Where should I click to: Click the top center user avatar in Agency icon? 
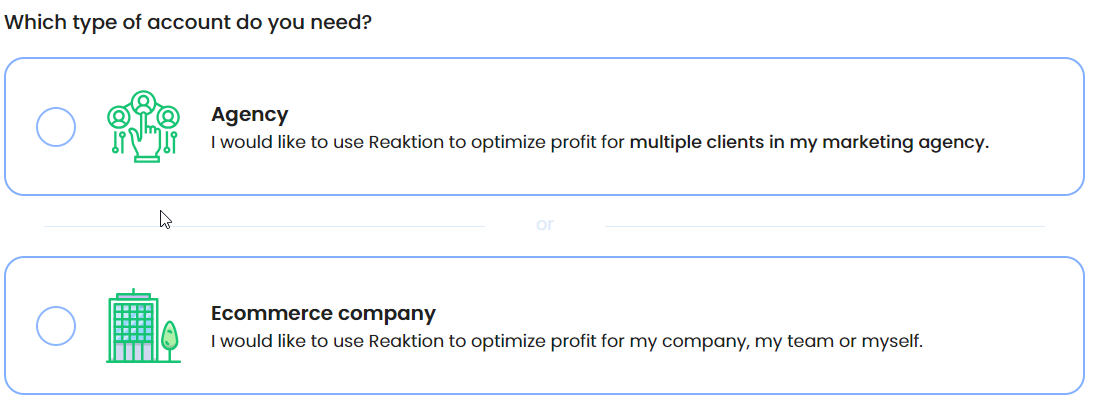143,103
